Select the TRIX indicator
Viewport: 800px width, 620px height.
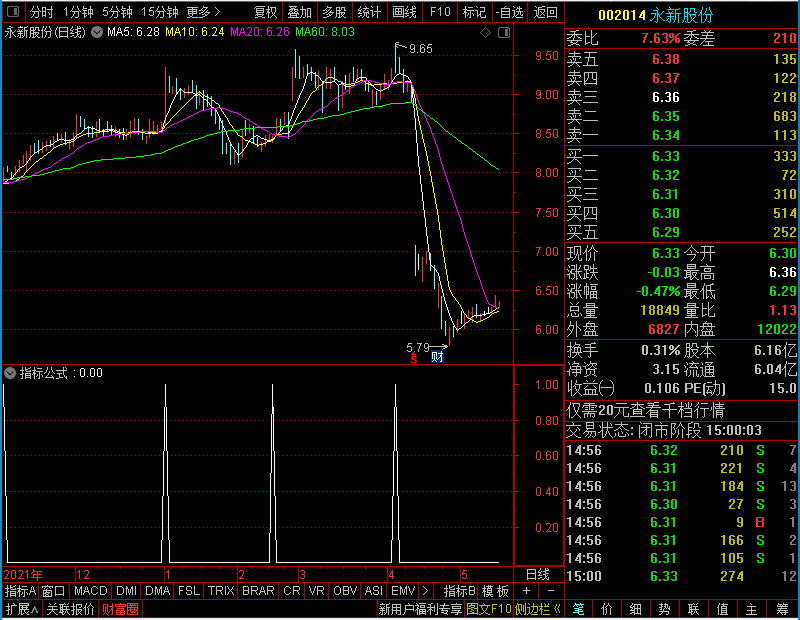[221, 591]
